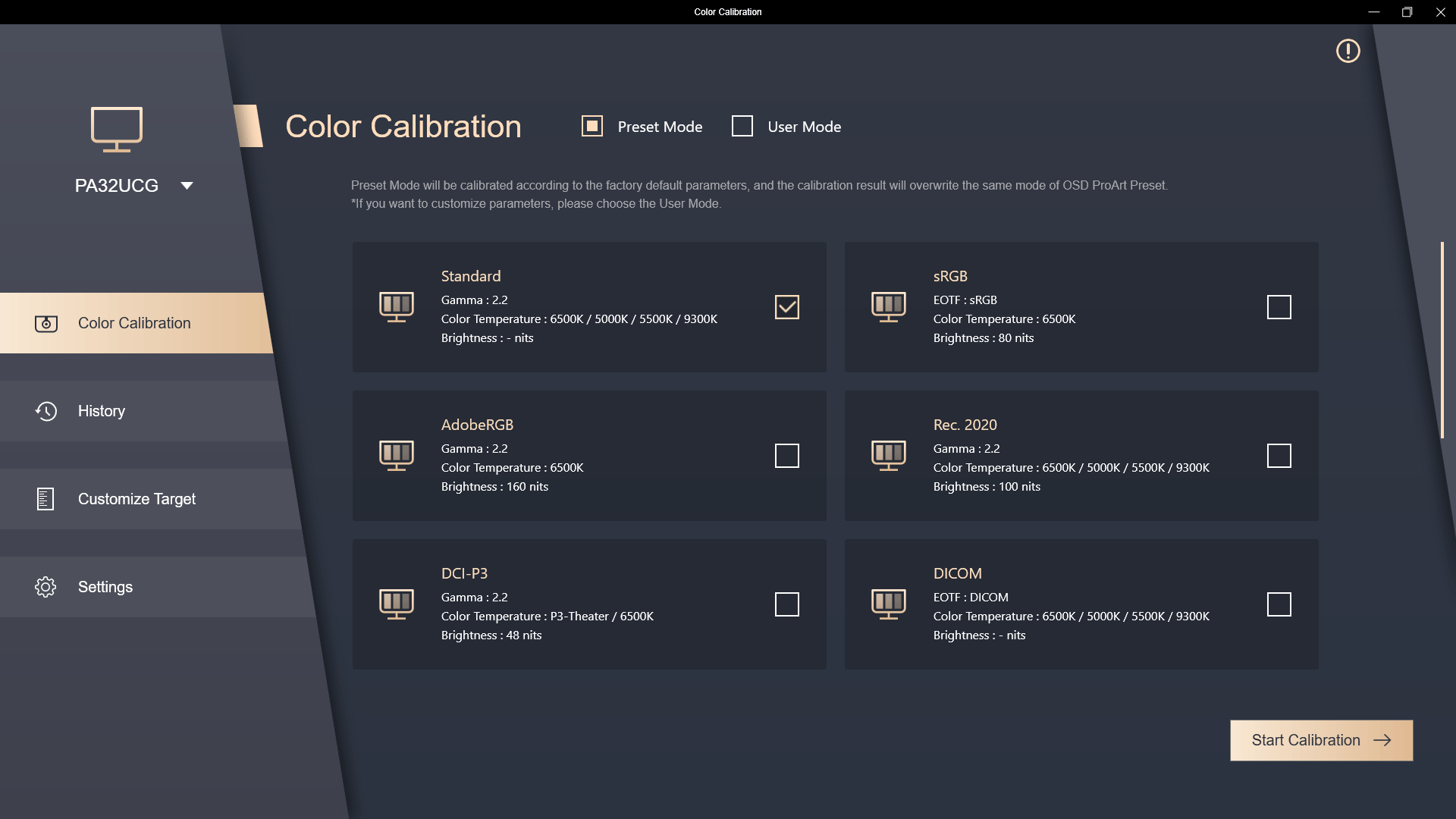Open the Settings page
The width and height of the screenshot is (1456, 819).
105,587
